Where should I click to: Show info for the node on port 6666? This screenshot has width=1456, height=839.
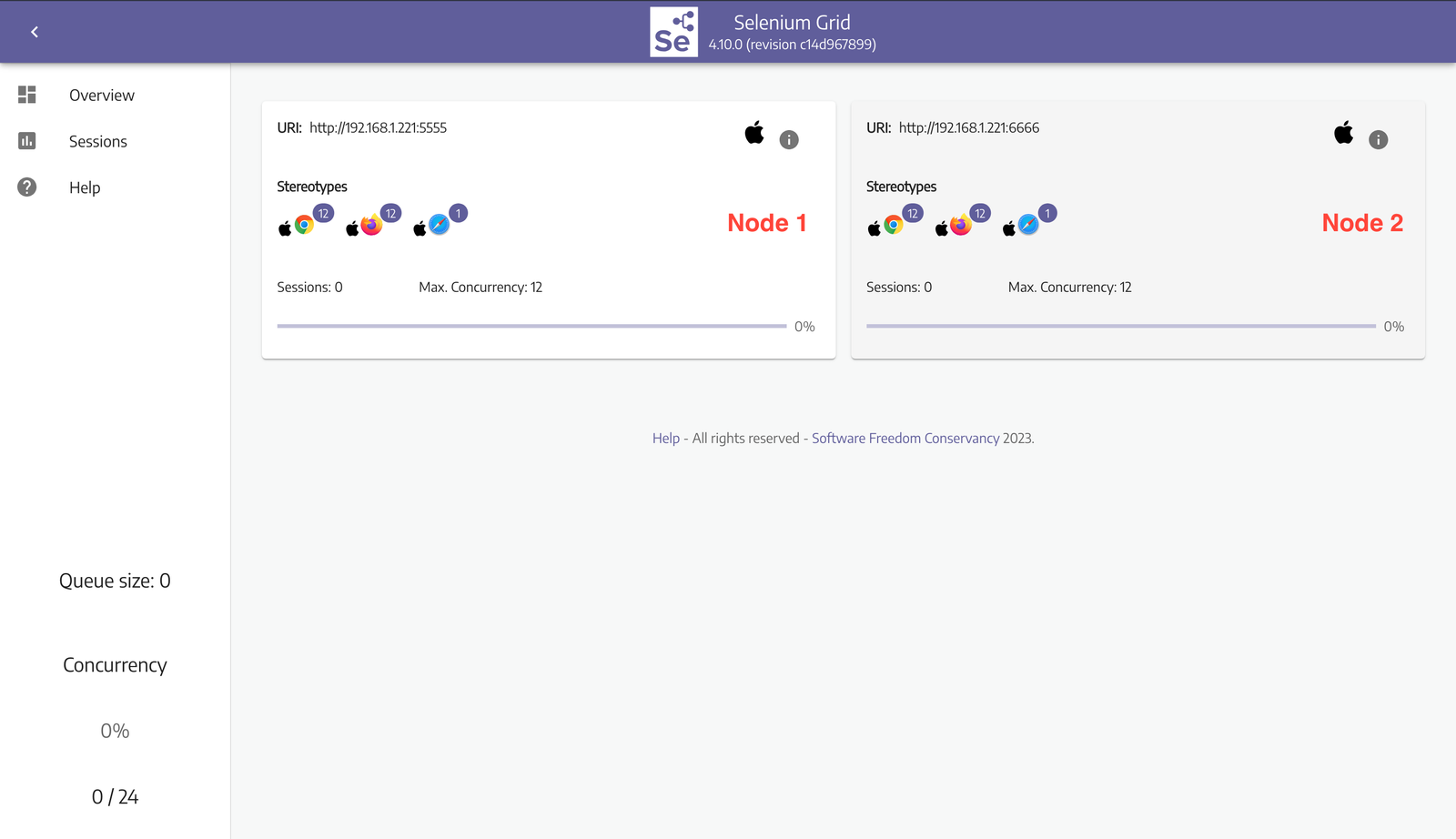pyautogui.click(x=1378, y=140)
